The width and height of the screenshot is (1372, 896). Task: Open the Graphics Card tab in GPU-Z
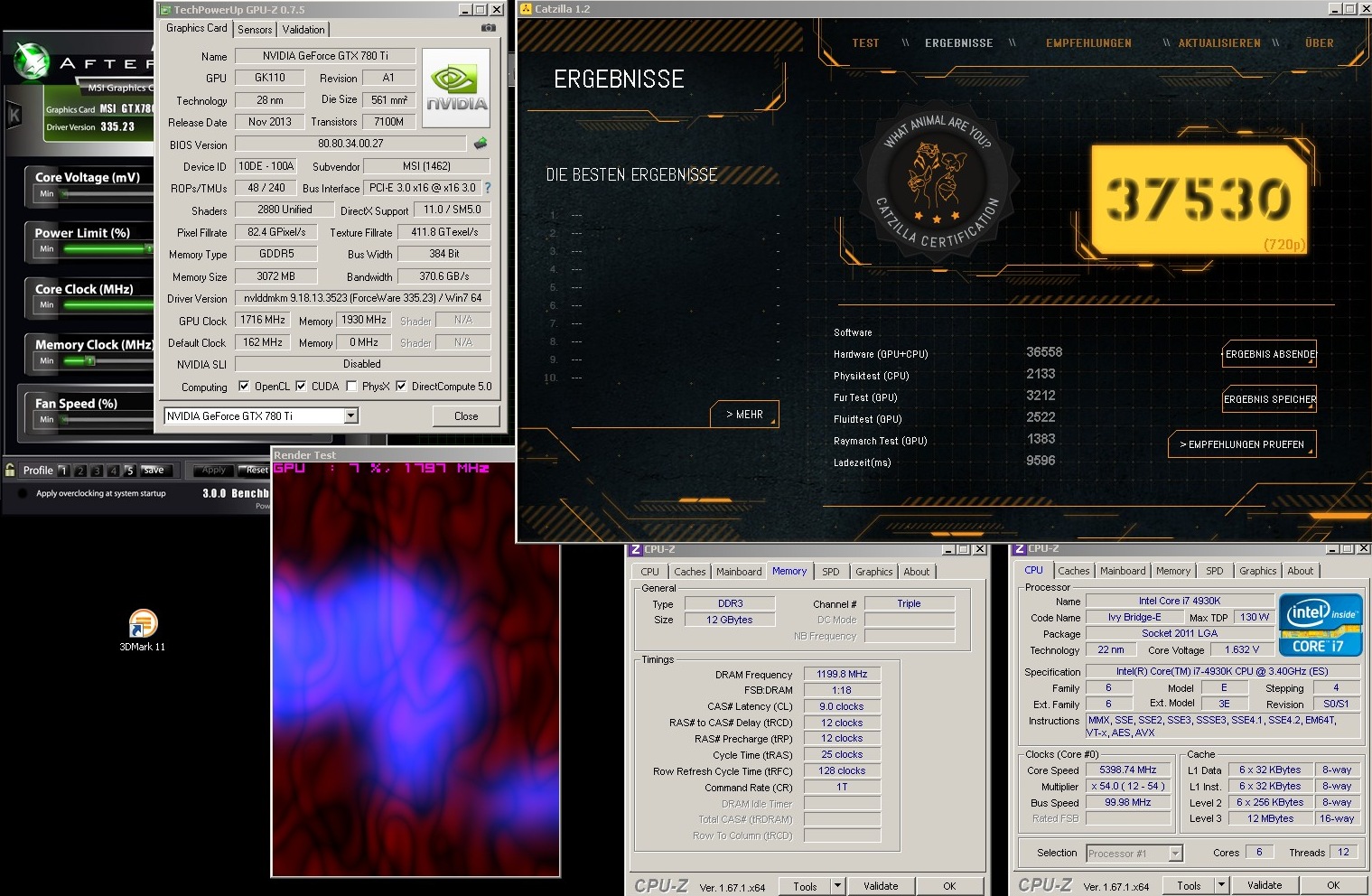(197, 28)
